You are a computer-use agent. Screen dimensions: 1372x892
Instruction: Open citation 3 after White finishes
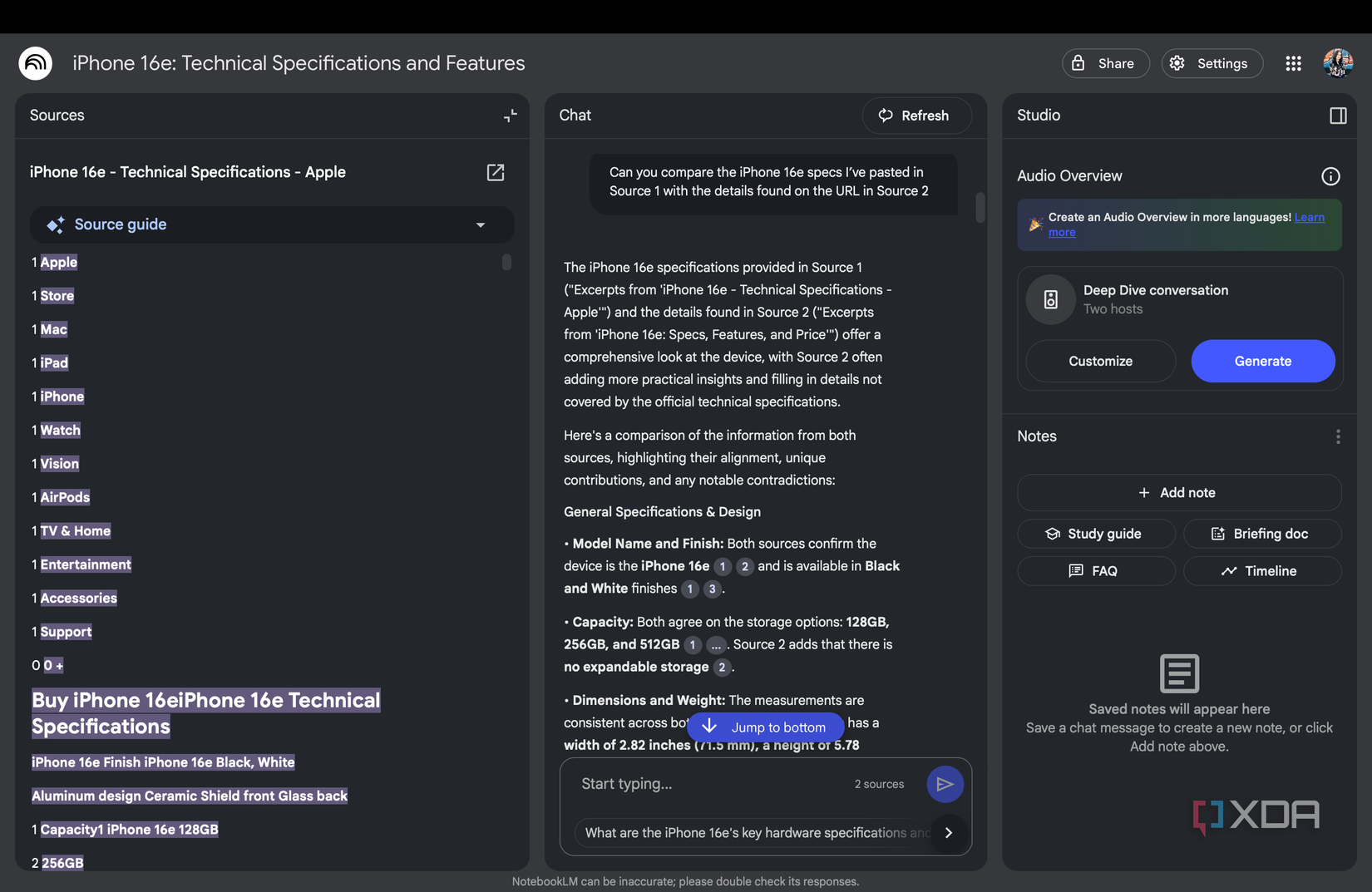click(x=712, y=589)
